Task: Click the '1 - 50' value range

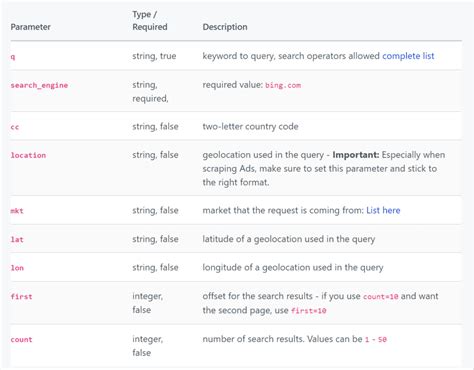Action: [376, 340]
